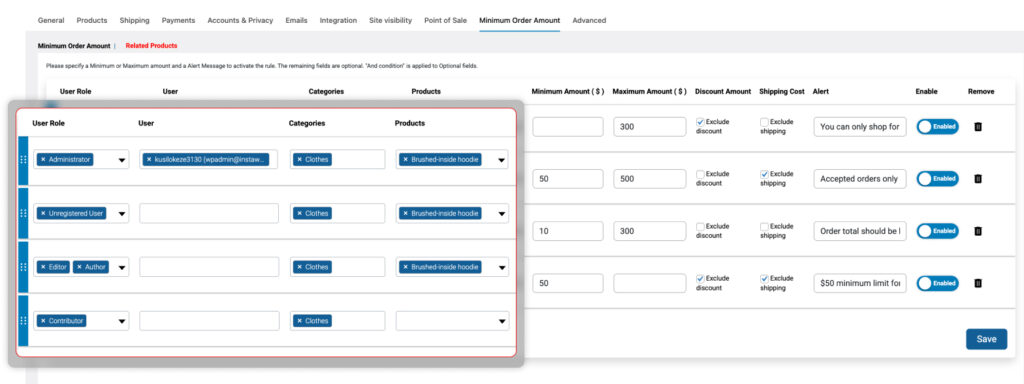Screen dimensions: 1024x384
Task: Open the Related Products sub-section link
Action: click(x=152, y=46)
